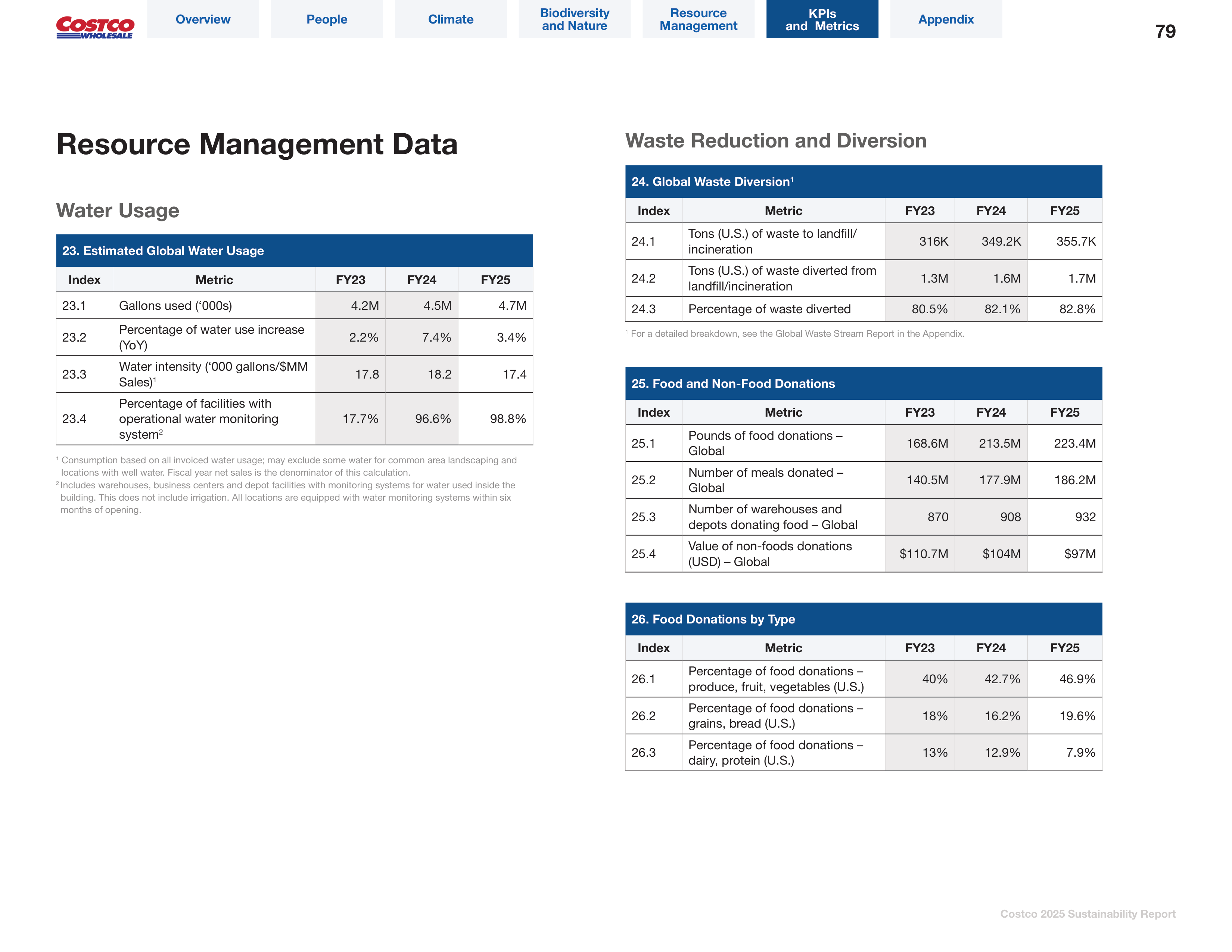Click the $97M value in row 25.4
Image resolution: width=1232 pixels, height=952 pixels.
pos(1080,554)
